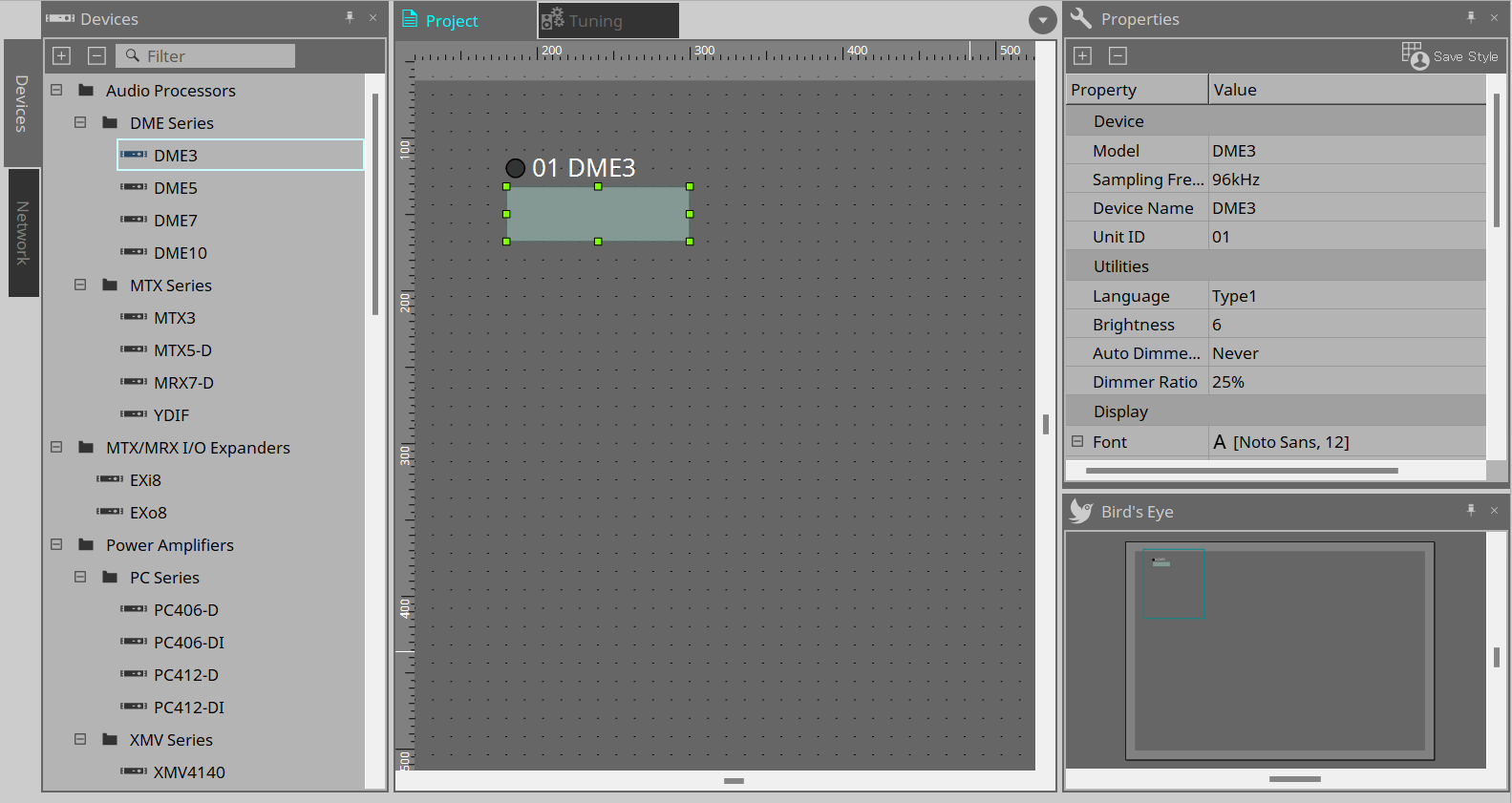
Task: Click the Audio Processors folder icon
Action: pyautogui.click(x=86, y=90)
